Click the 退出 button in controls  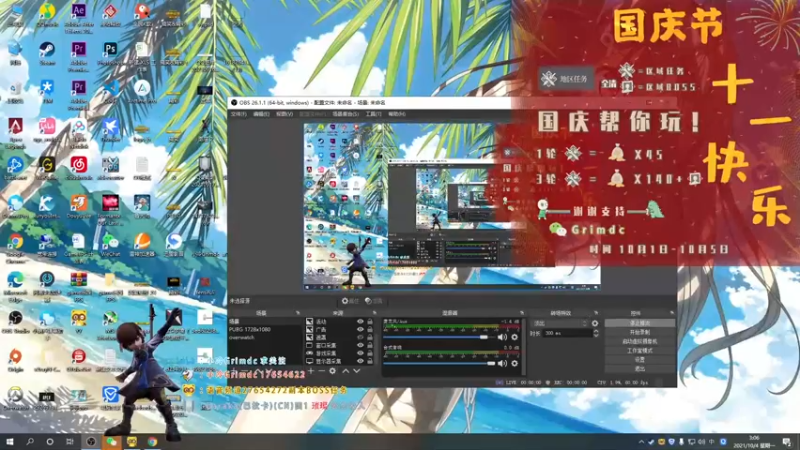[640, 368]
